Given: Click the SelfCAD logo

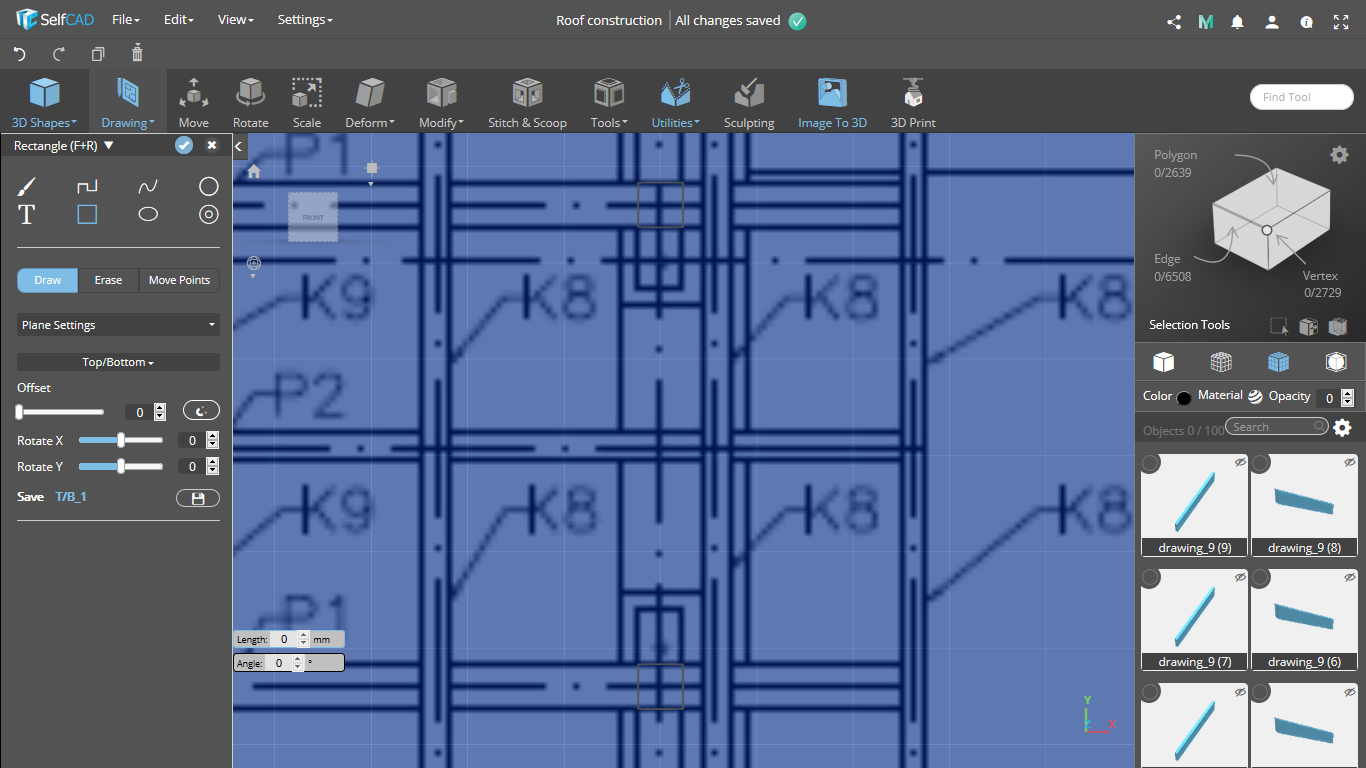Looking at the screenshot, I should 55,20.
